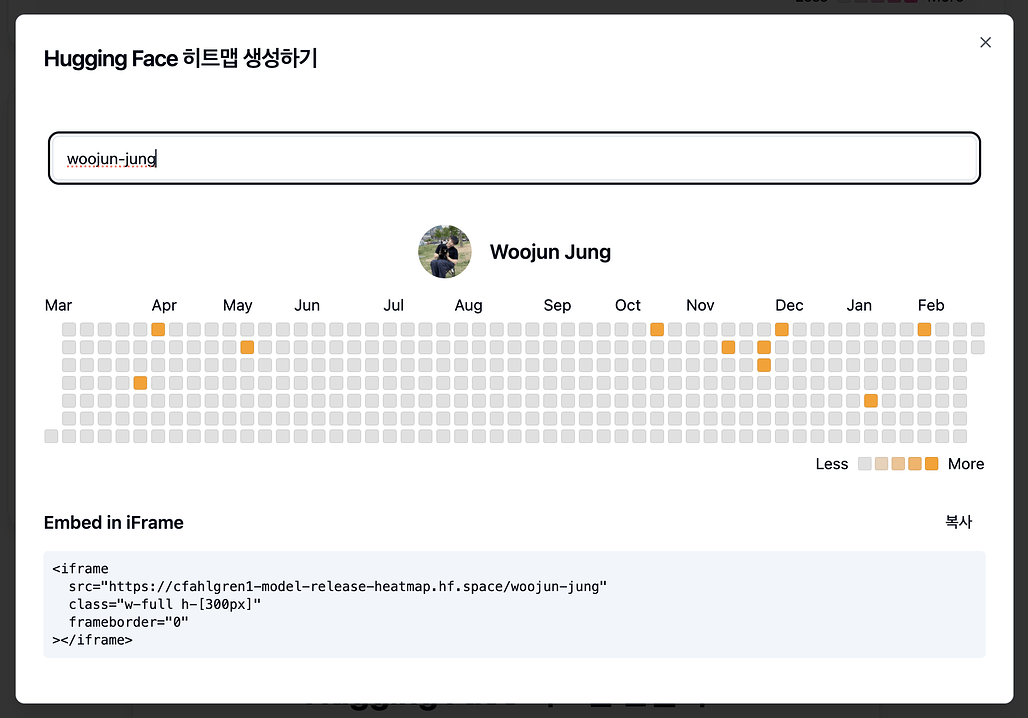The width and height of the screenshot is (1028, 718).
Task: Click the gray legend swatch beside Less
Action: pos(864,464)
